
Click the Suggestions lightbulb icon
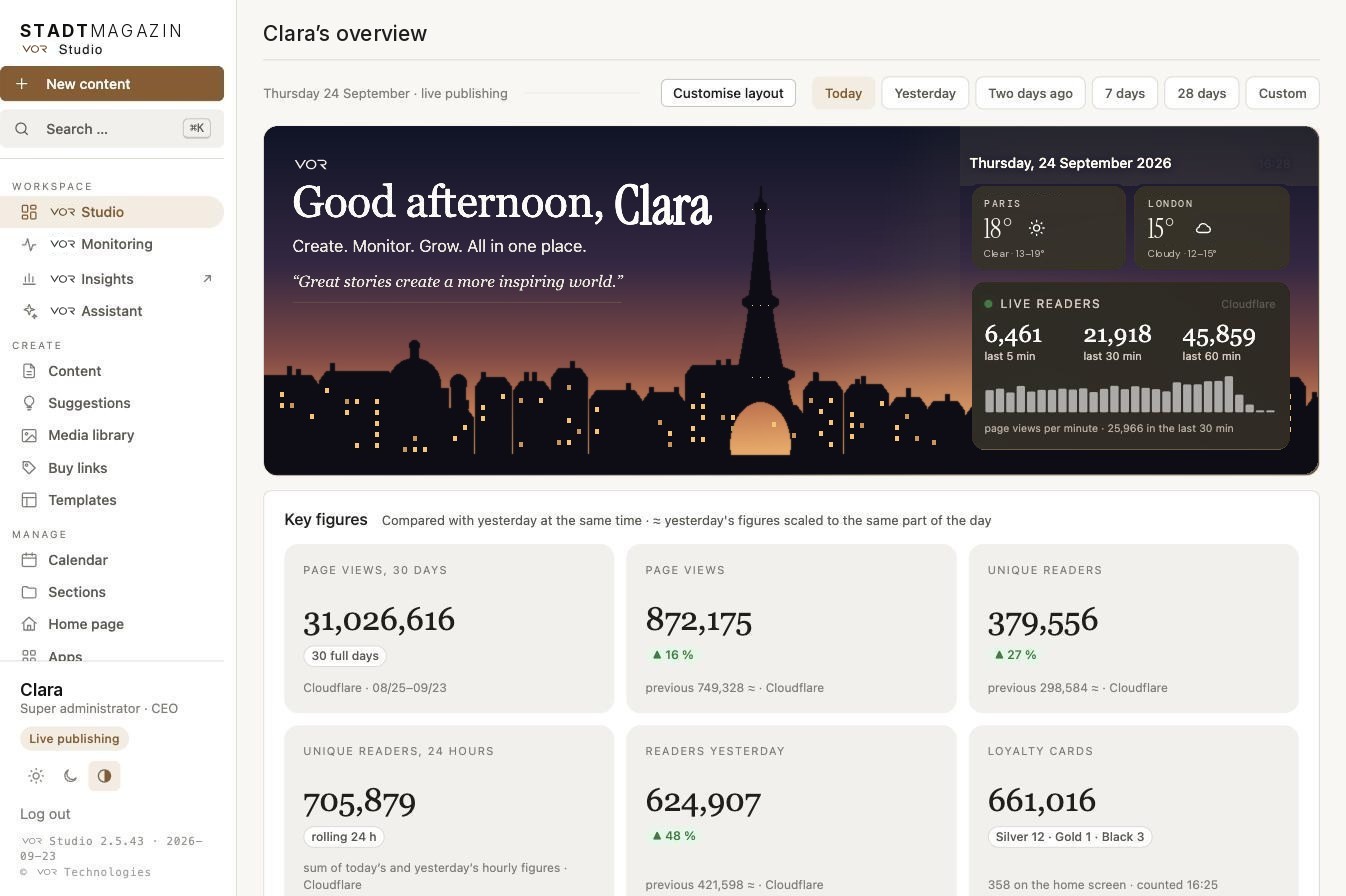coord(29,403)
